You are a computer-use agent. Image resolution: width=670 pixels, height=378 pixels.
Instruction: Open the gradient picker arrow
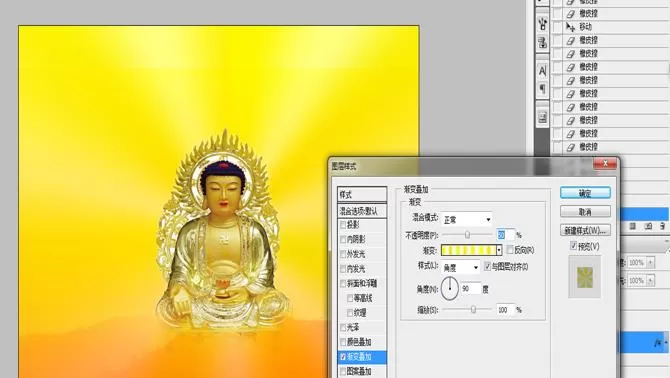click(499, 250)
